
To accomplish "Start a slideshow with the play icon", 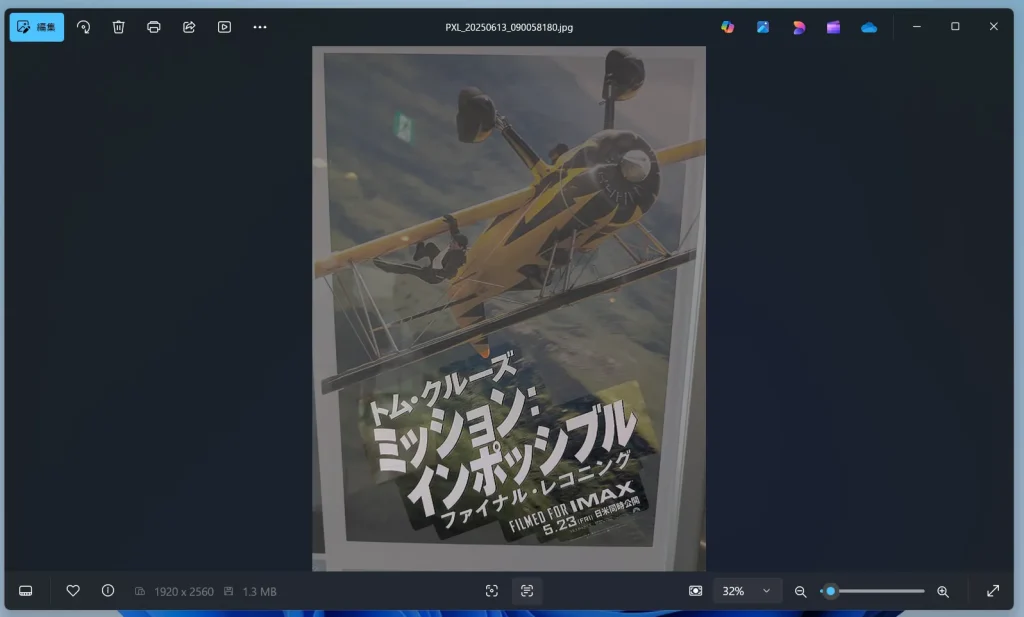I will (x=224, y=27).
